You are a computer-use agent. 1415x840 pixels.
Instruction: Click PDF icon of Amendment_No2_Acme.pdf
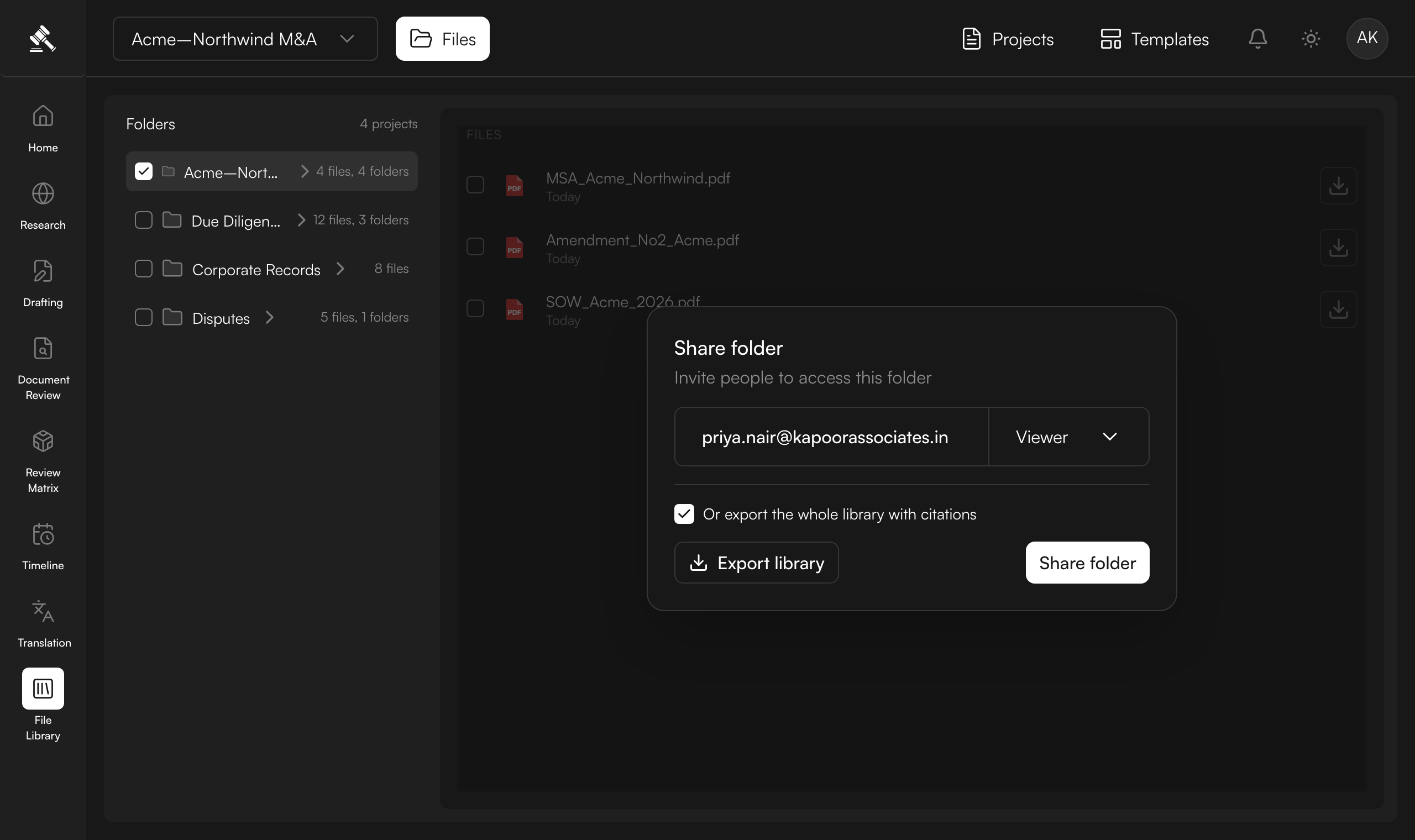(x=514, y=248)
